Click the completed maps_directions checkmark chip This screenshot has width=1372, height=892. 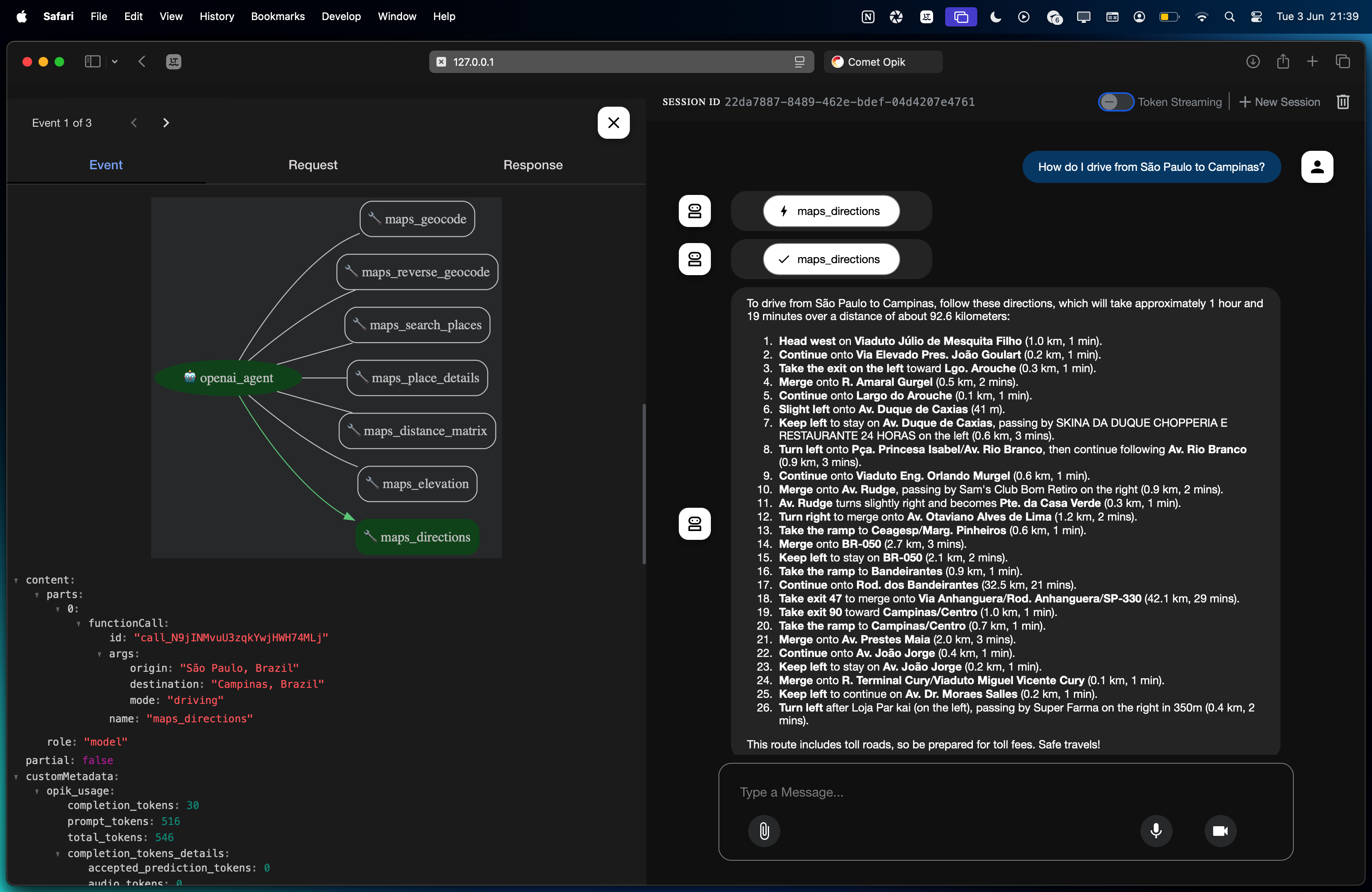point(831,259)
